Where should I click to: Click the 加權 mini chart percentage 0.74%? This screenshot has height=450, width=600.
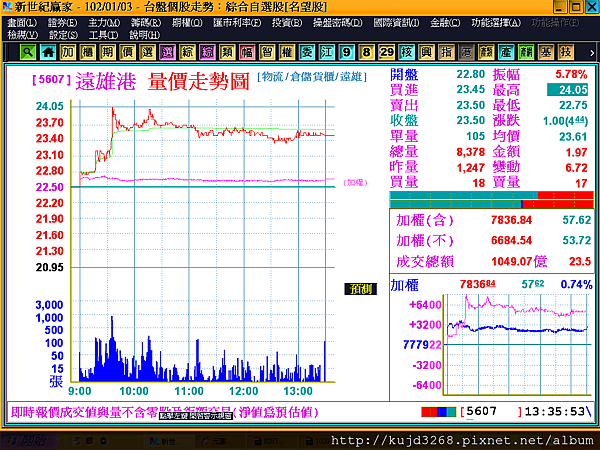[576, 284]
